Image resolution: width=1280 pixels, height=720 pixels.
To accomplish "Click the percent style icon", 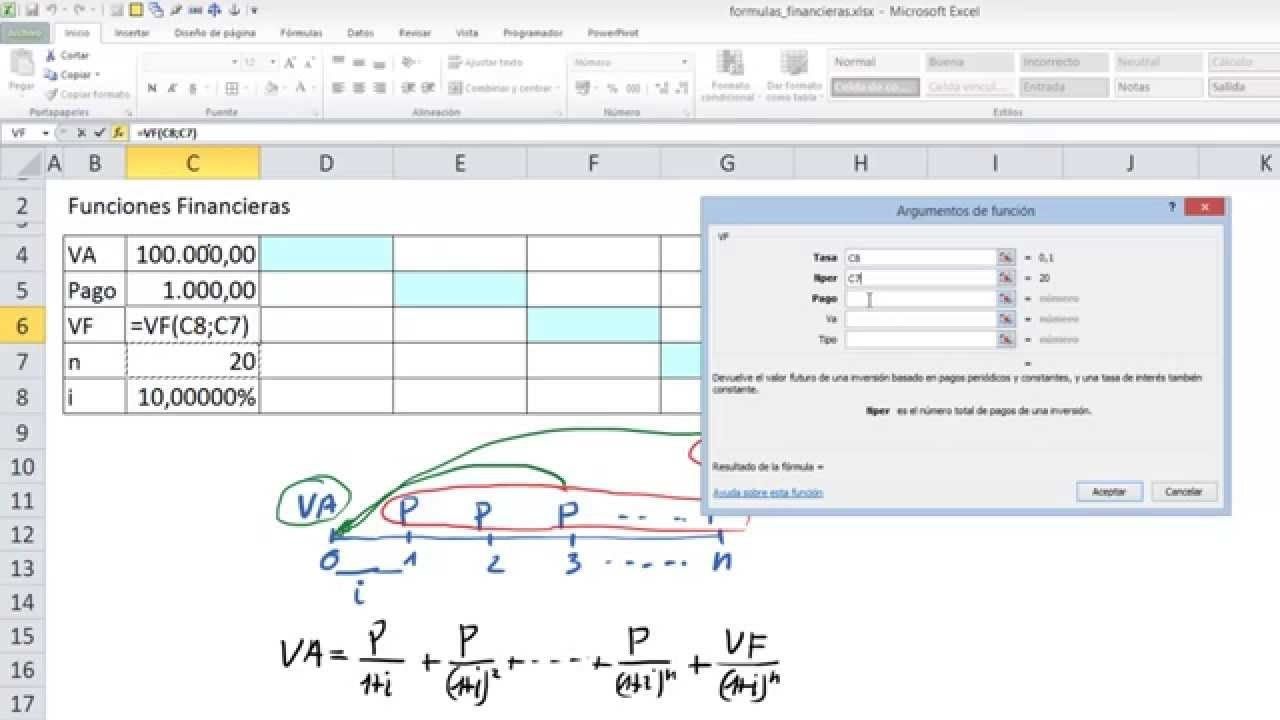I will click(611, 88).
